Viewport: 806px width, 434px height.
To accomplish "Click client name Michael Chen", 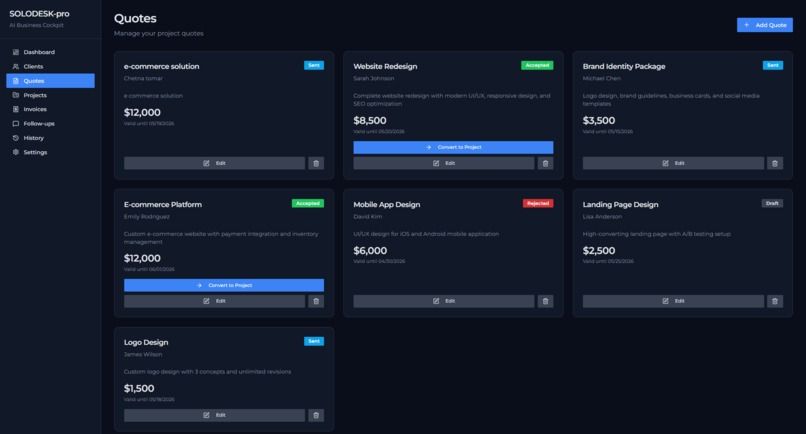I will pos(601,78).
